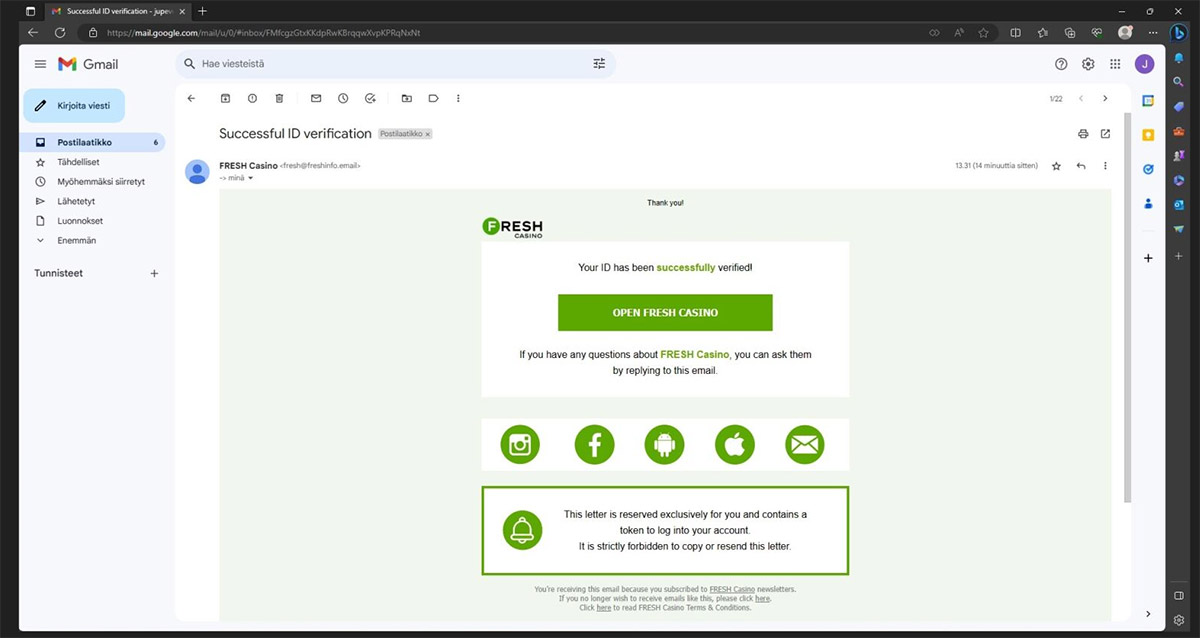Open labels icon in email toolbar
The width and height of the screenshot is (1200, 638).
(433, 98)
